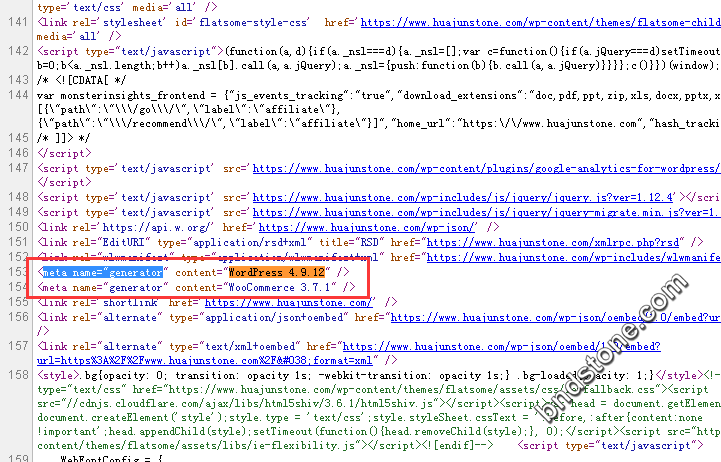Viewport: 721px width, 462px height.
Task: Open the flatsome-child stylesheet link on line 141
Action: coord(540,23)
